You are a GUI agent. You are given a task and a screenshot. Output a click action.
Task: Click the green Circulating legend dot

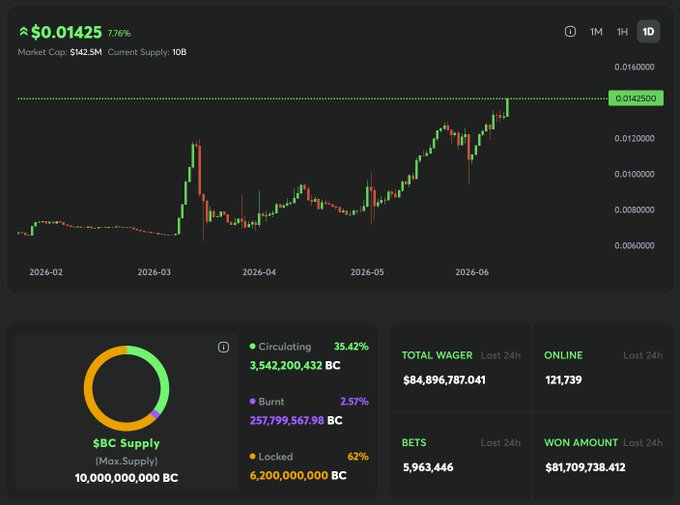[x=252, y=346]
